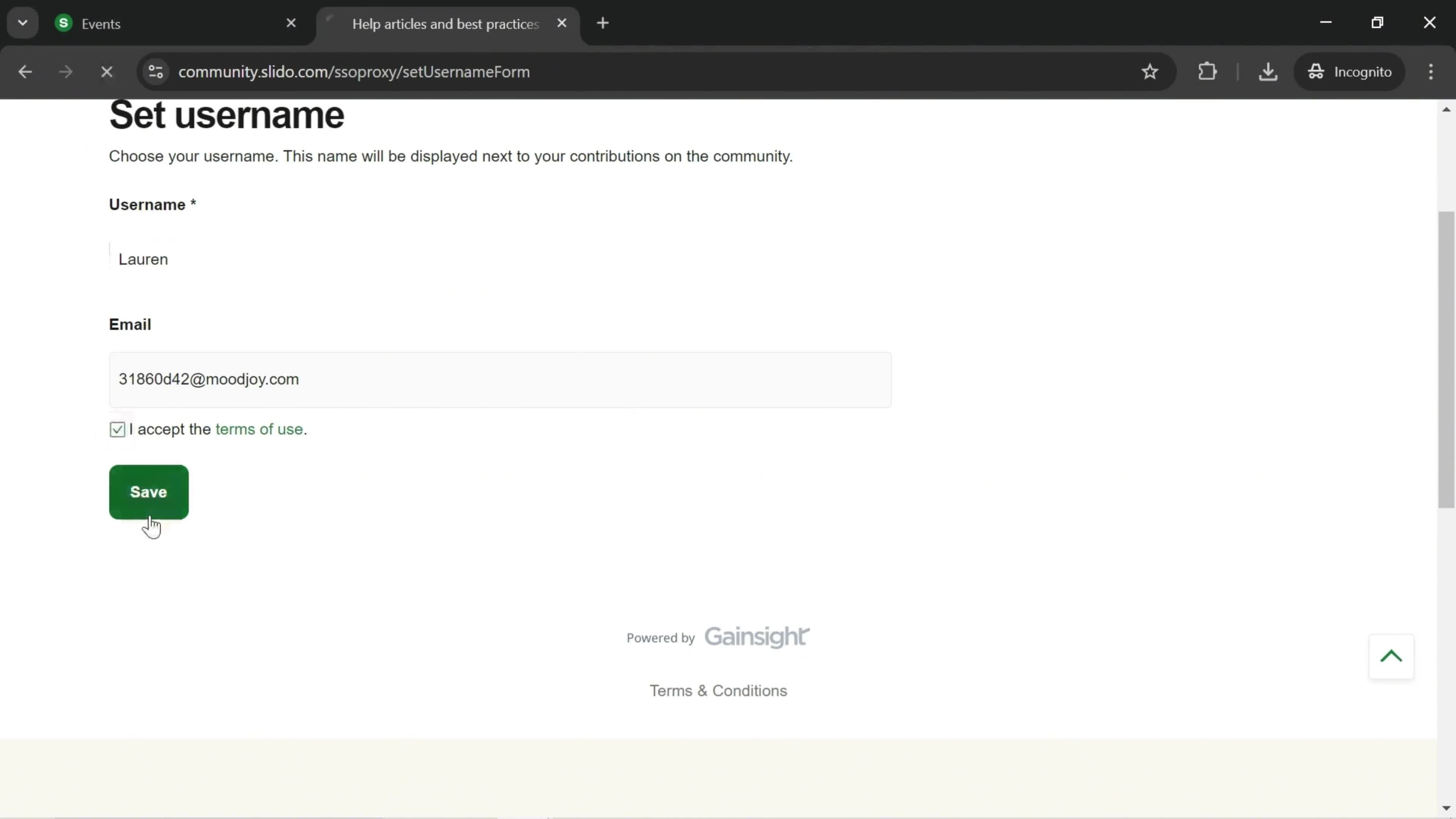Untick the accept terms of use checkbox
The width and height of the screenshot is (1456, 819).
pyautogui.click(x=118, y=430)
